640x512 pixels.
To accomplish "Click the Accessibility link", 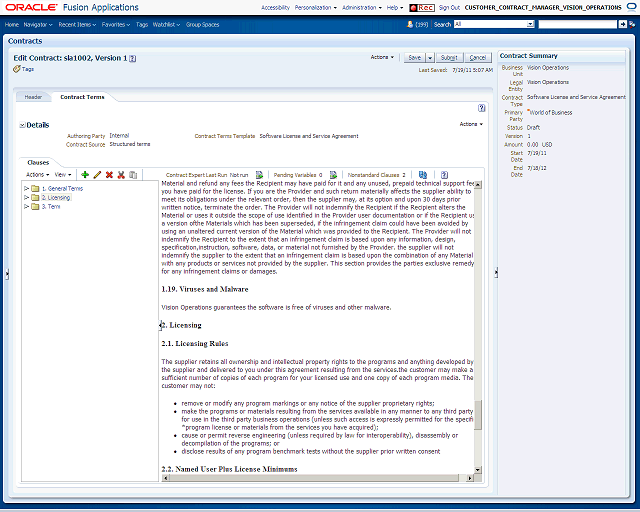I will (276, 7).
